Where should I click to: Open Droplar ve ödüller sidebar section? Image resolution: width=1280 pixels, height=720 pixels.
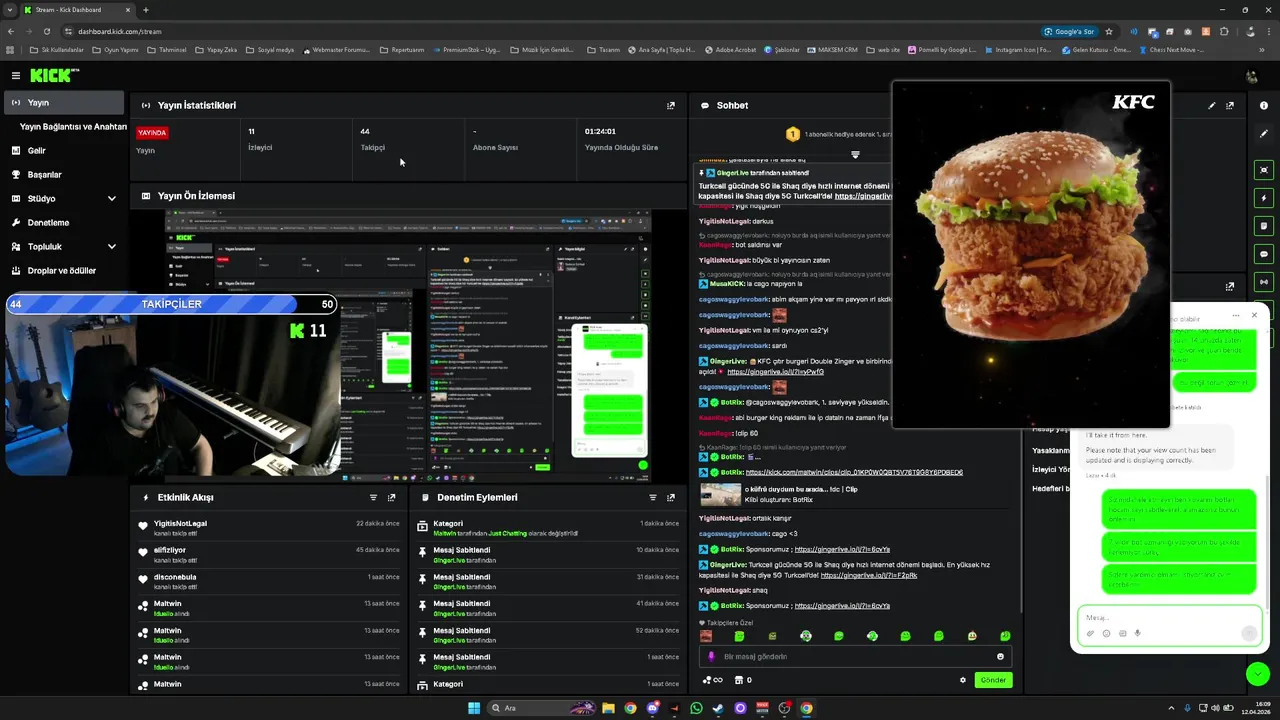[x=62, y=271]
